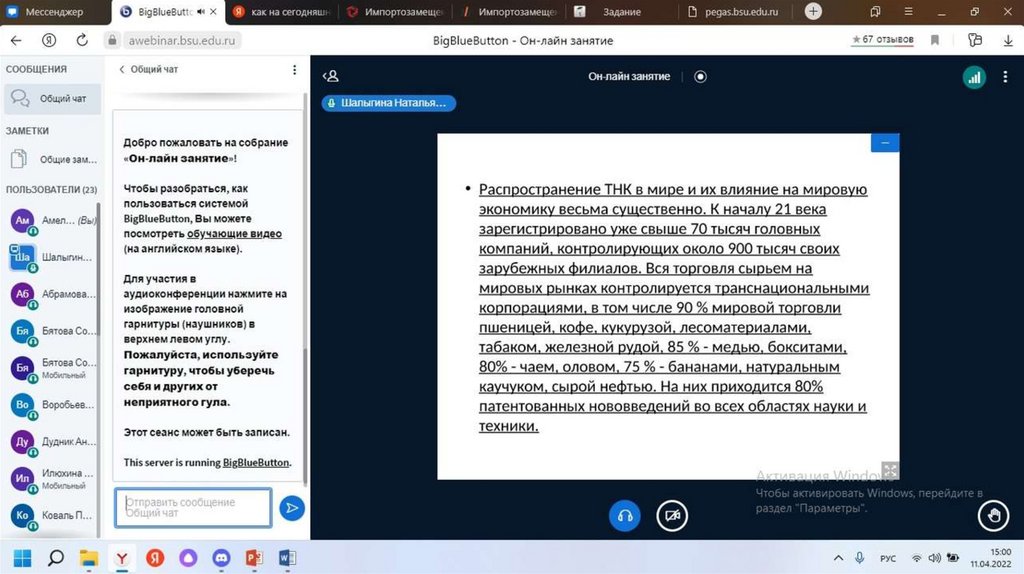The height and width of the screenshot is (574, 1024).
Task: Select user Воробьев in users list
Action: click(52, 405)
